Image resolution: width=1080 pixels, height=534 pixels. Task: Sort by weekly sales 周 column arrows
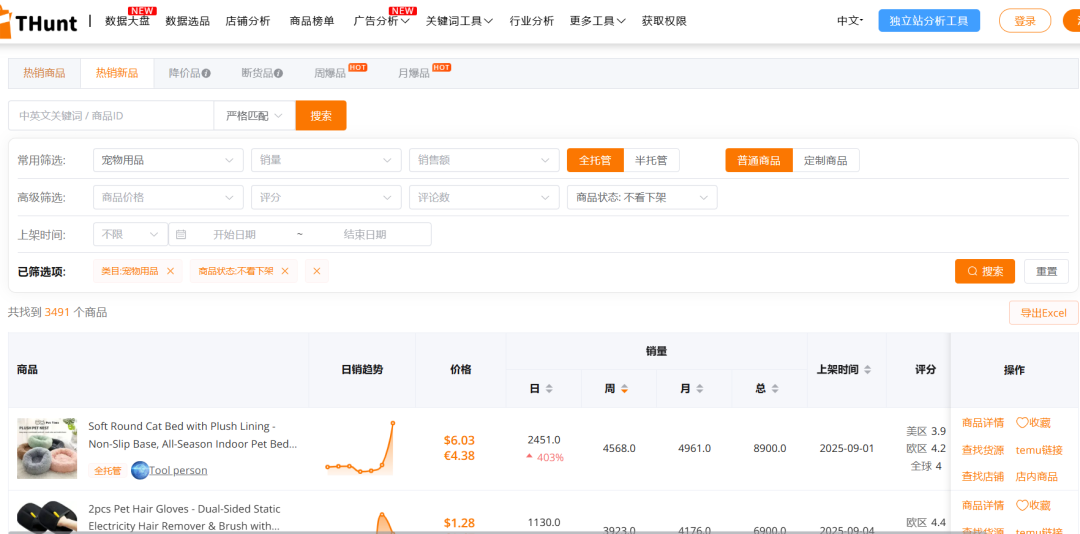(x=625, y=389)
